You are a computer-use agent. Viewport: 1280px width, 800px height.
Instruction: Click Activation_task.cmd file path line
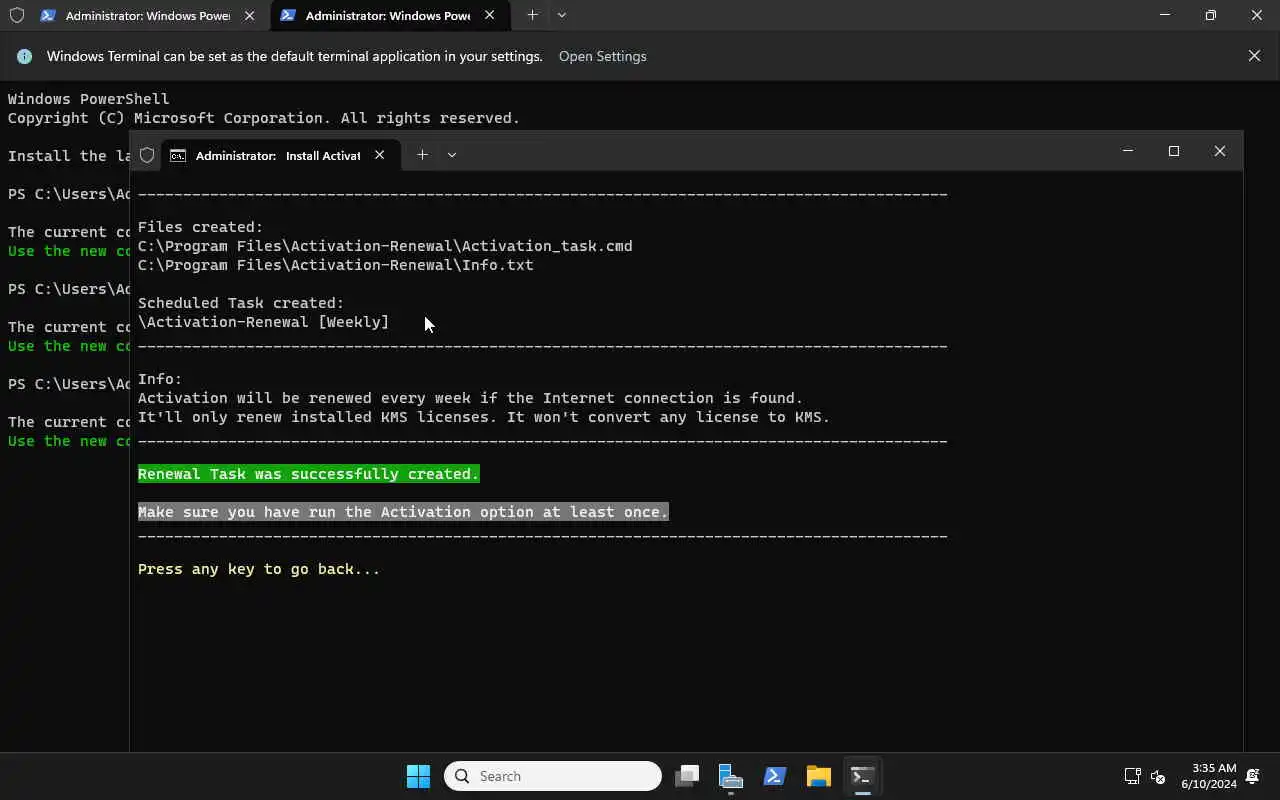pyautogui.click(x=385, y=246)
